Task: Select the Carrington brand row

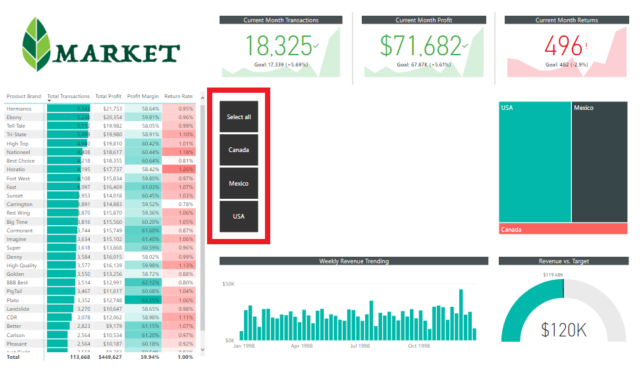Action: coord(100,204)
